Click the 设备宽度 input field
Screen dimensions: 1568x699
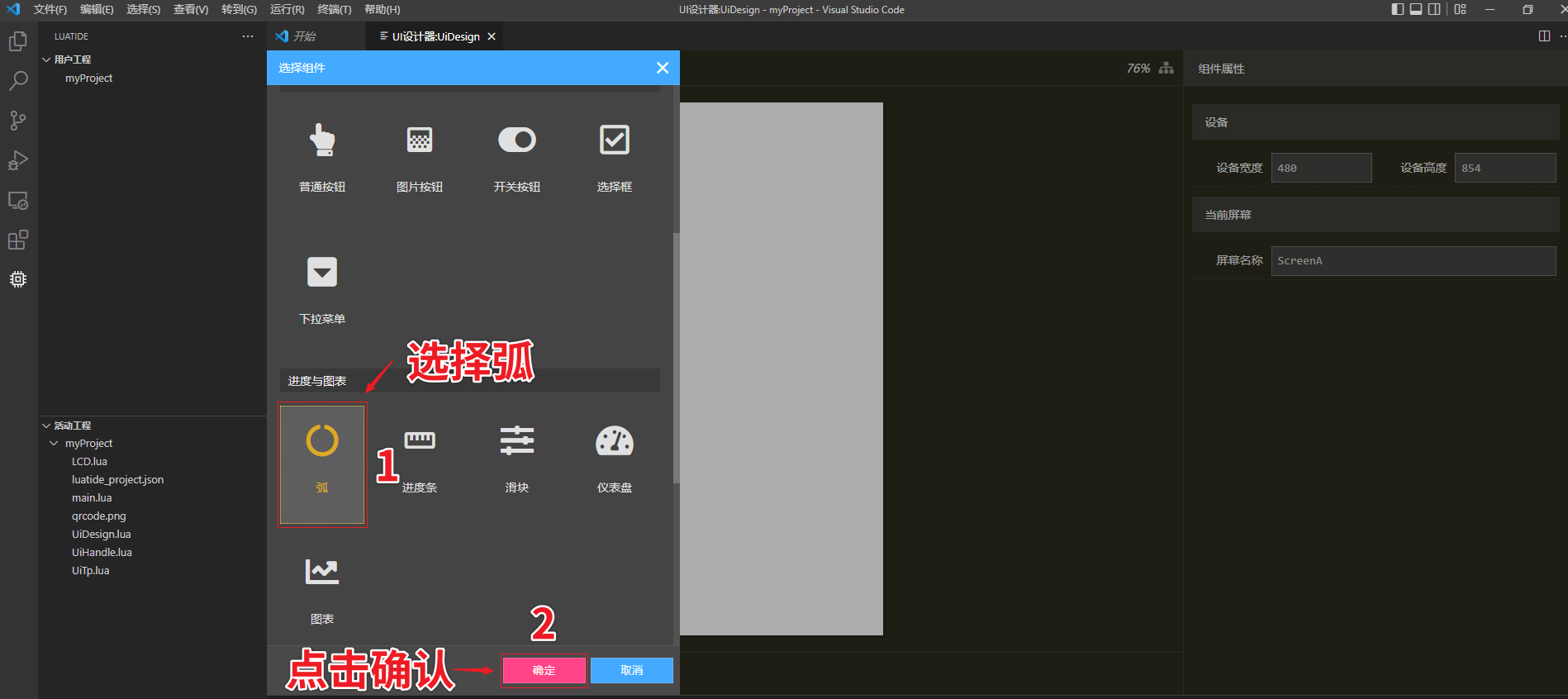pyautogui.click(x=1321, y=168)
